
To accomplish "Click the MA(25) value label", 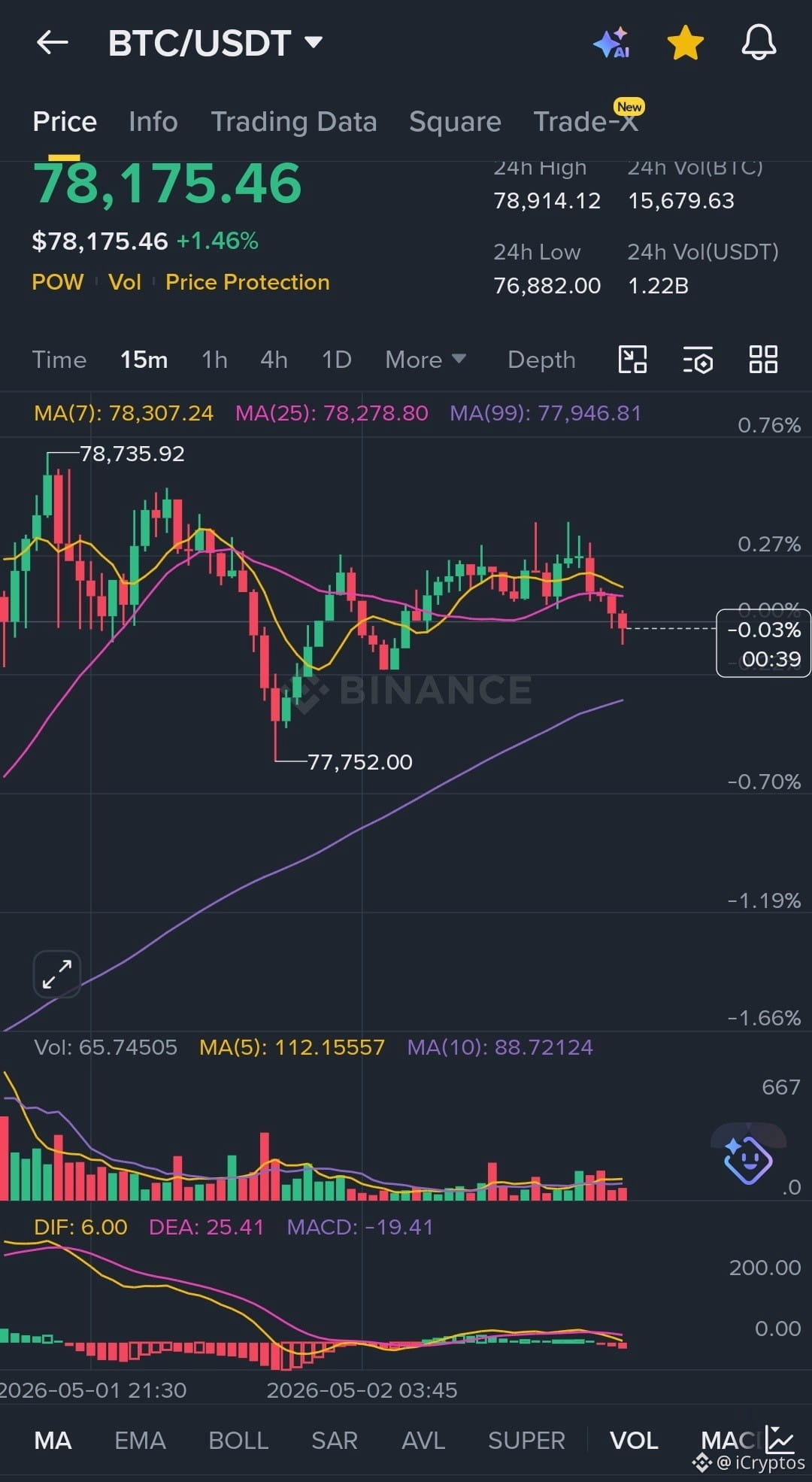I will point(332,413).
